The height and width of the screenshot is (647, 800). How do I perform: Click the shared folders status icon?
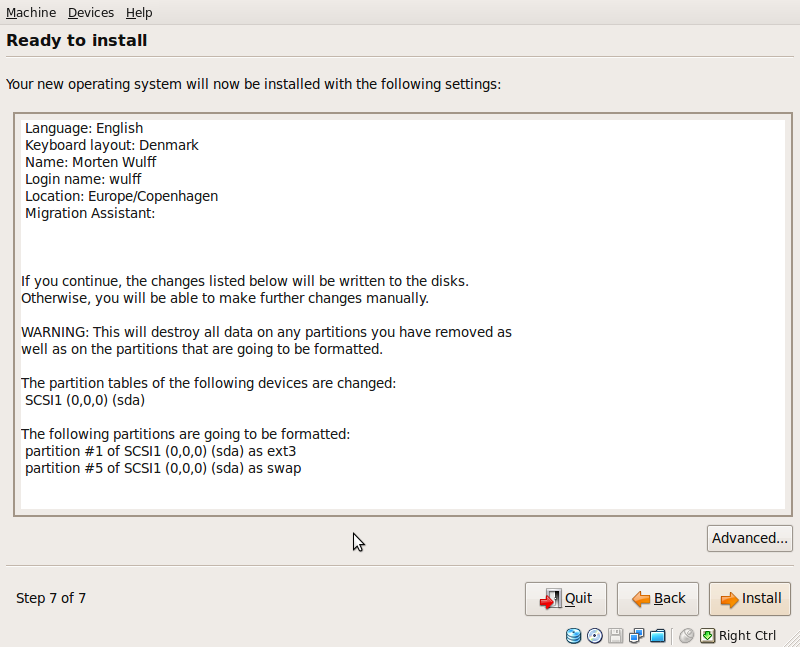658,636
